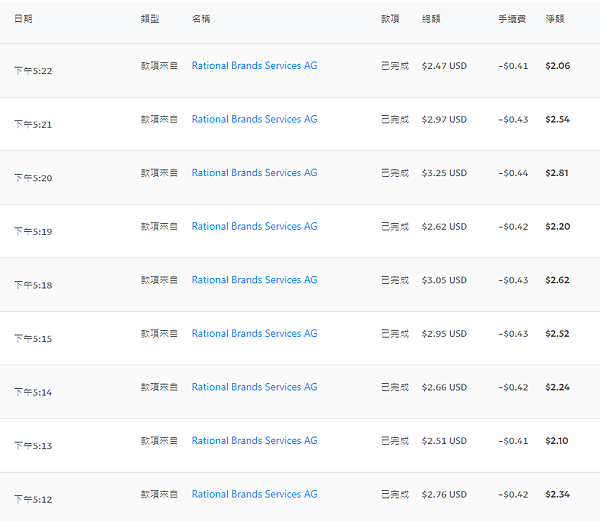Click the 款項 column header
Screen dimensions: 600x521
point(390,19)
